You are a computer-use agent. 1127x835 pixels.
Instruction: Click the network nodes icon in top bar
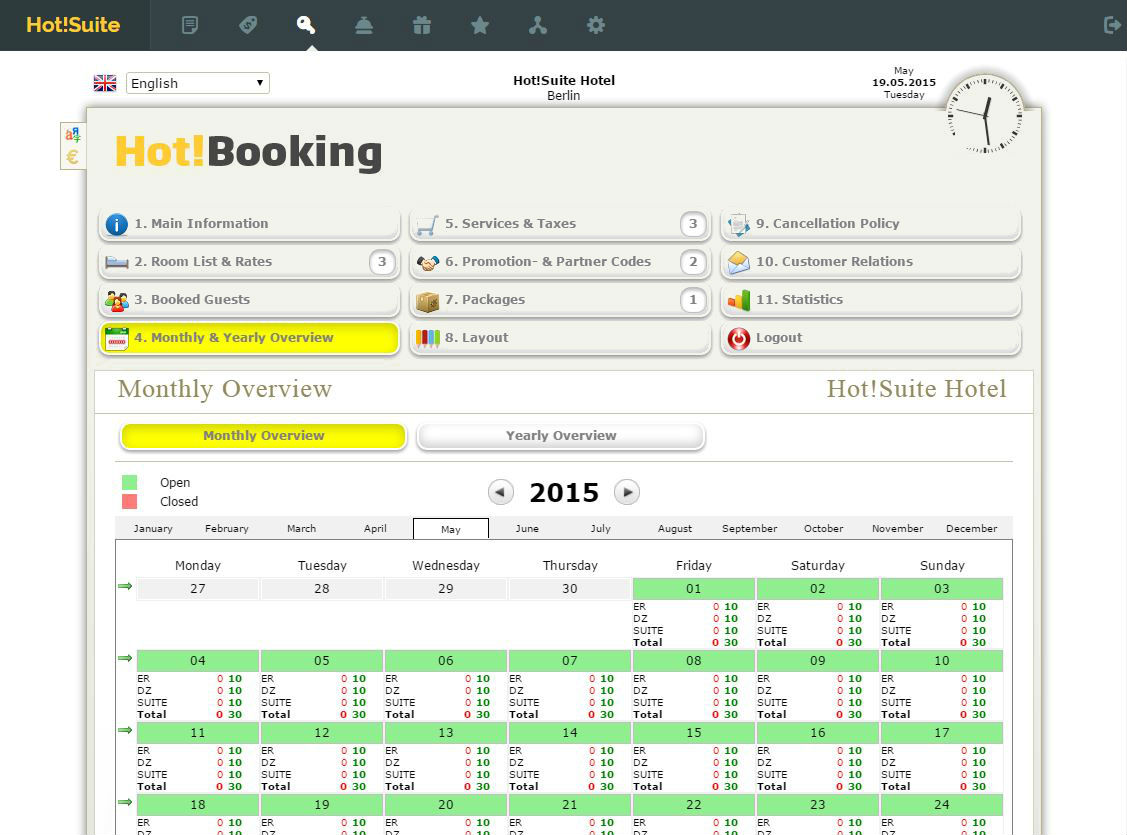538,25
